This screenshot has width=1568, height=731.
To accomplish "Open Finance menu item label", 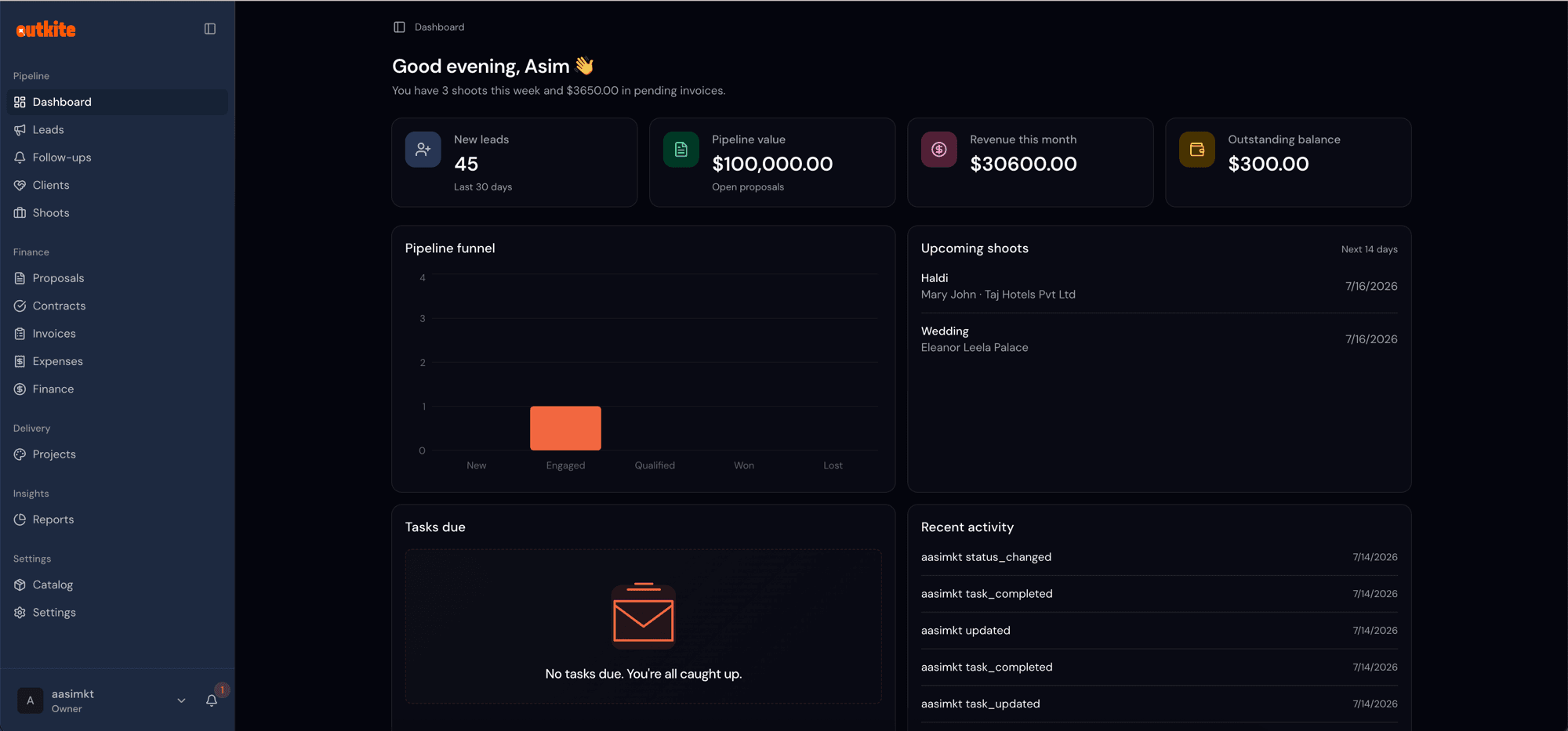I will (x=53, y=389).
